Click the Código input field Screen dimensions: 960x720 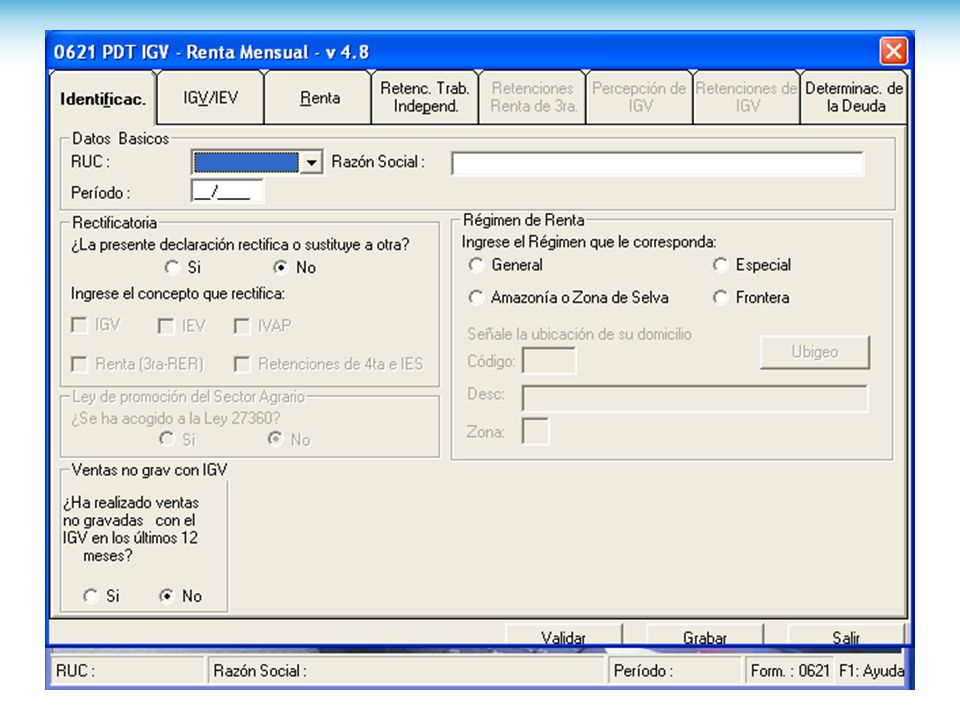click(x=549, y=361)
